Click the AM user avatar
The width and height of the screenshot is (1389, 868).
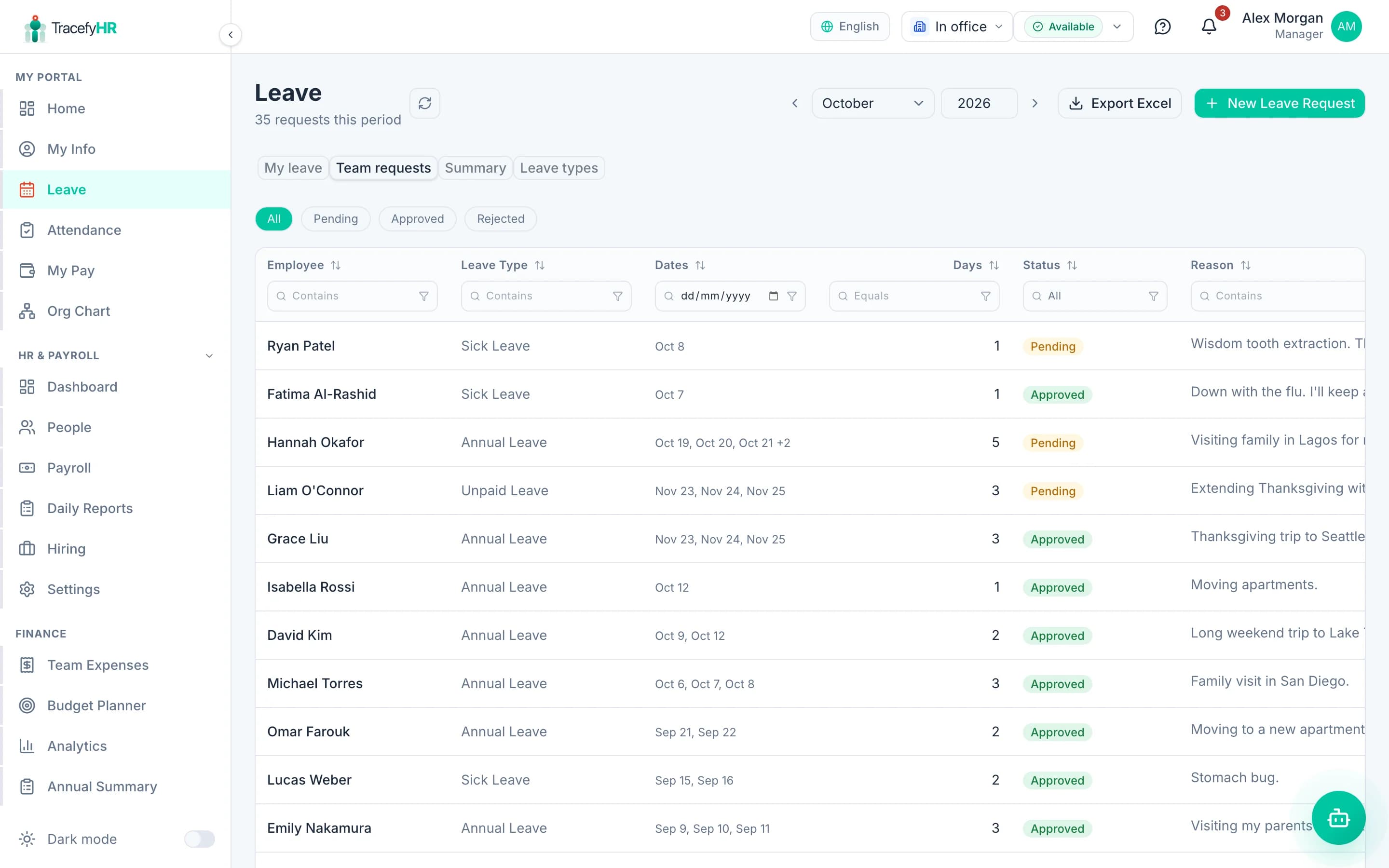(x=1346, y=27)
